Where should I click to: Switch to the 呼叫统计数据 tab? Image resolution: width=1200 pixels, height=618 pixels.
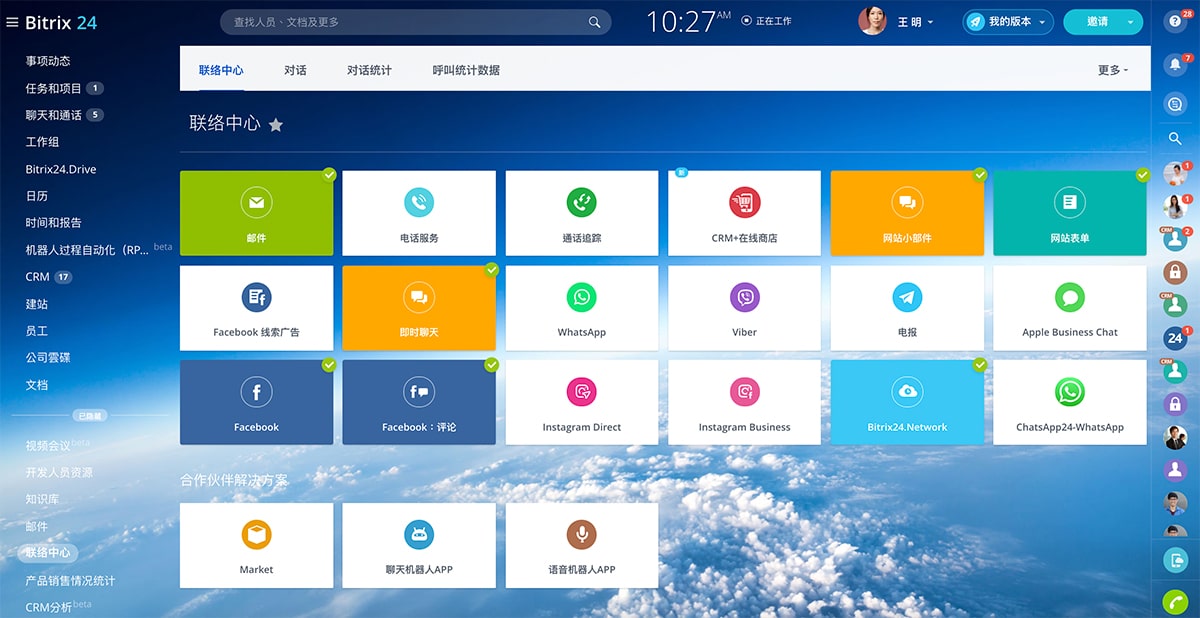pos(466,70)
